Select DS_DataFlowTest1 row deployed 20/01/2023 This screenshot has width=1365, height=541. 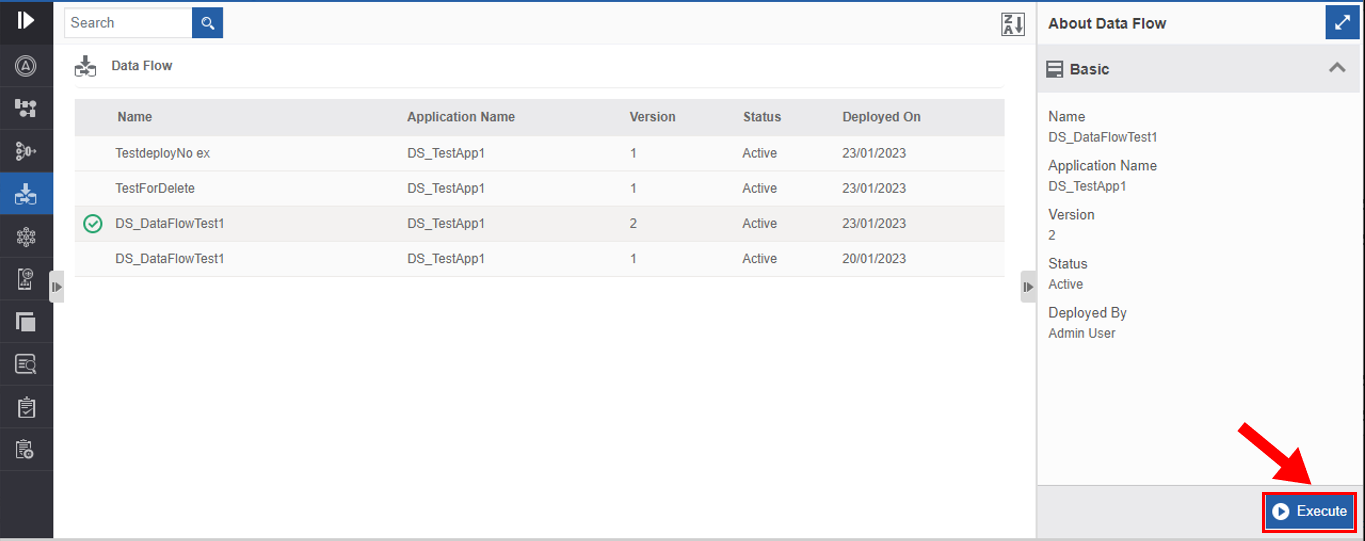pyautogui.click(x=540, y=258)
